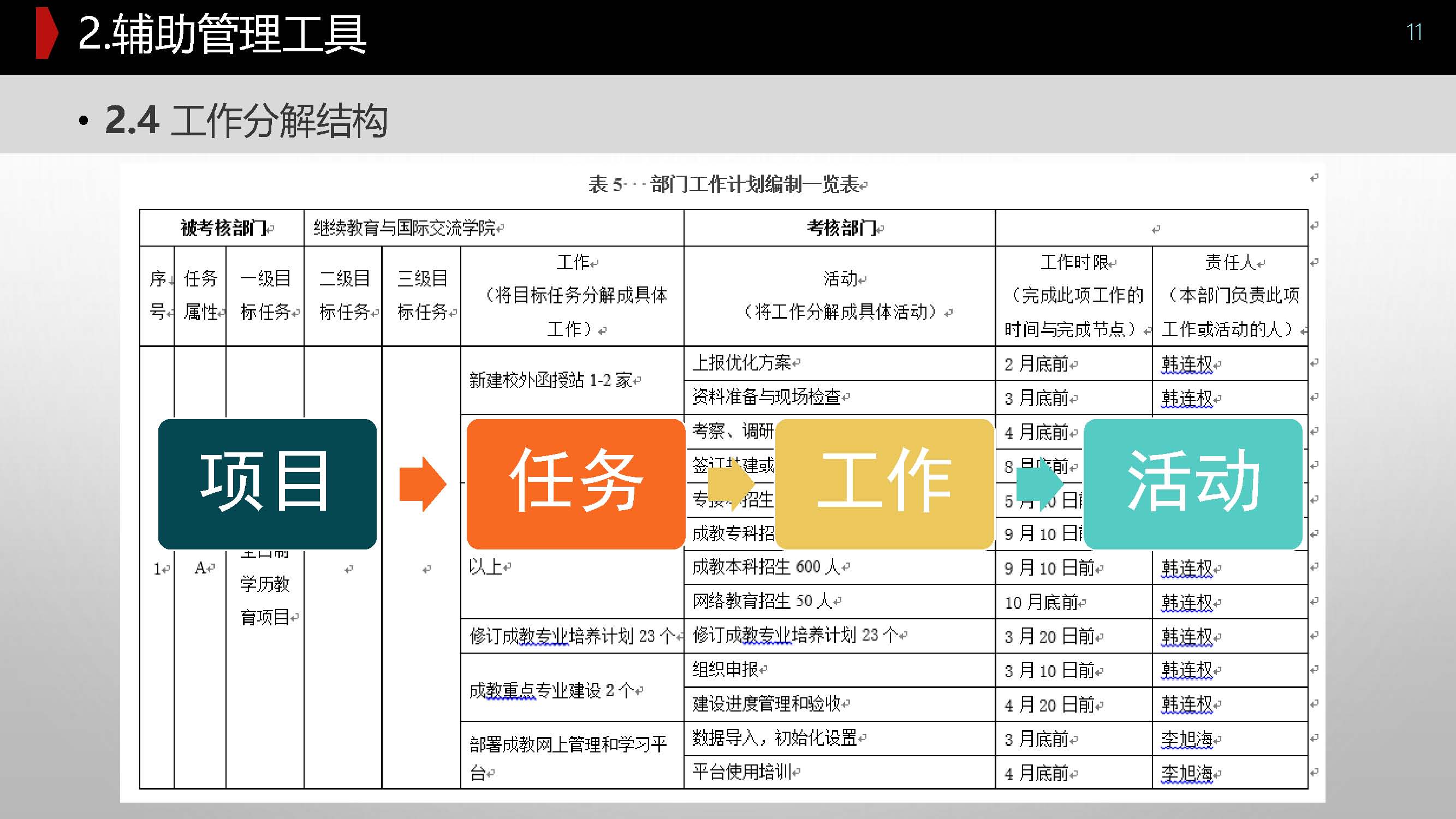Click the red chevron marker beside the title
The width and height of the screenshot is (1456, 819).
tap(46, 33)
